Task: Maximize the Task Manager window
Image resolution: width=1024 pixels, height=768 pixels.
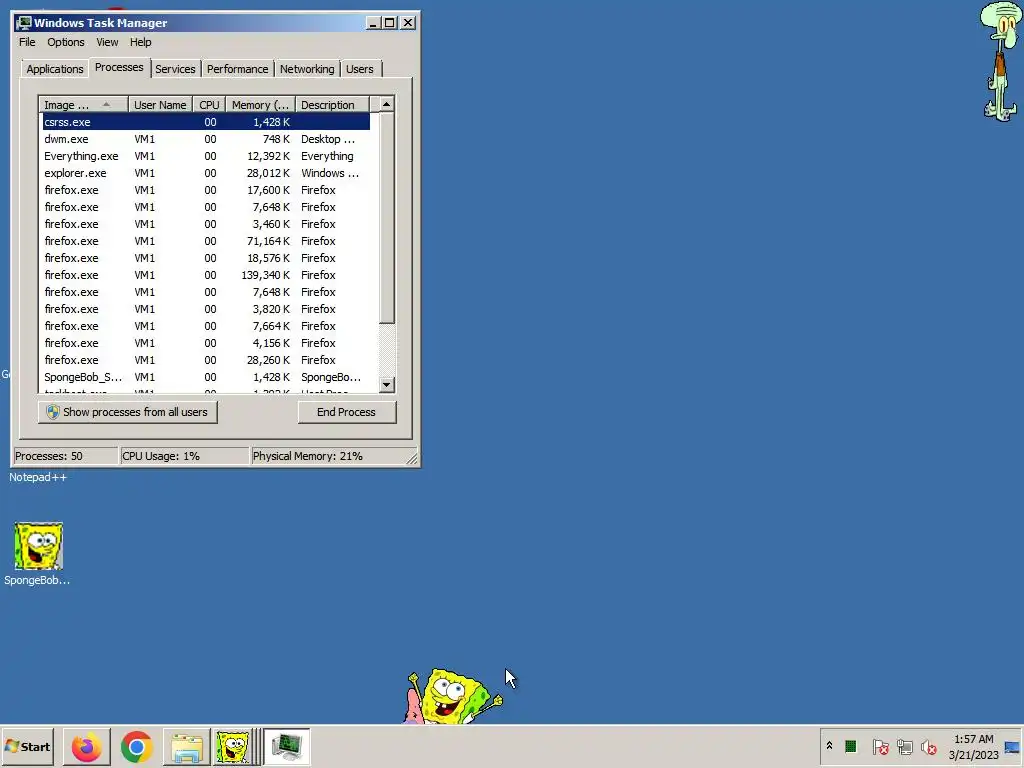Action: tap(389, 23)
